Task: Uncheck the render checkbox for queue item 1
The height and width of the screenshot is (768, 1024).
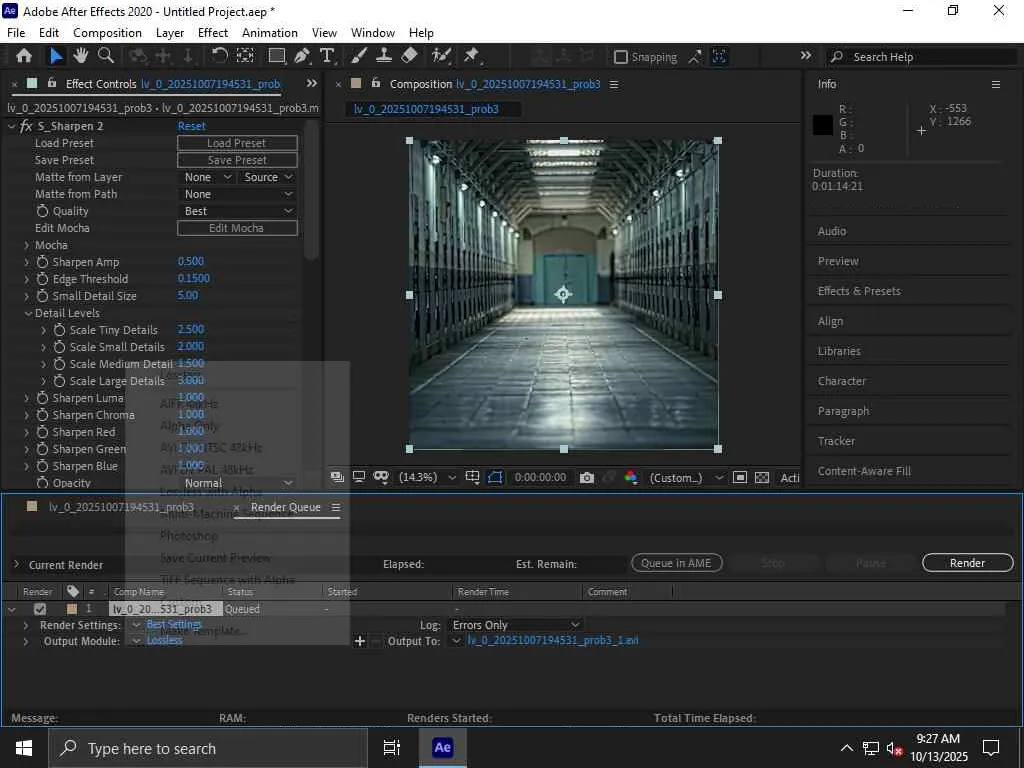Action: pos(40,609)
